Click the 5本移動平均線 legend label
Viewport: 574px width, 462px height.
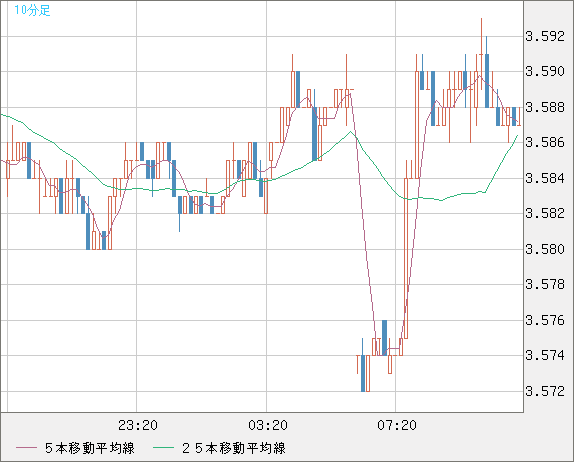pos(90,448)
